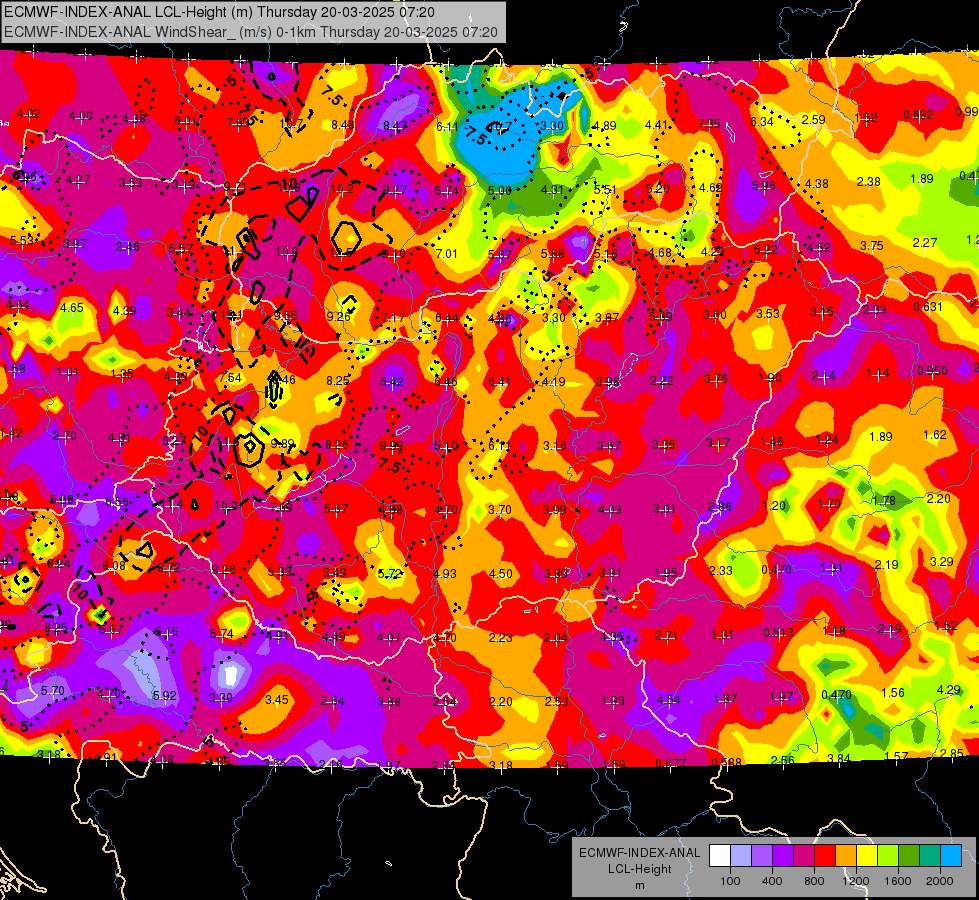The image size is (979, 900).
Task: Click the grid value 9.27
Action: [x=395, y=189]
